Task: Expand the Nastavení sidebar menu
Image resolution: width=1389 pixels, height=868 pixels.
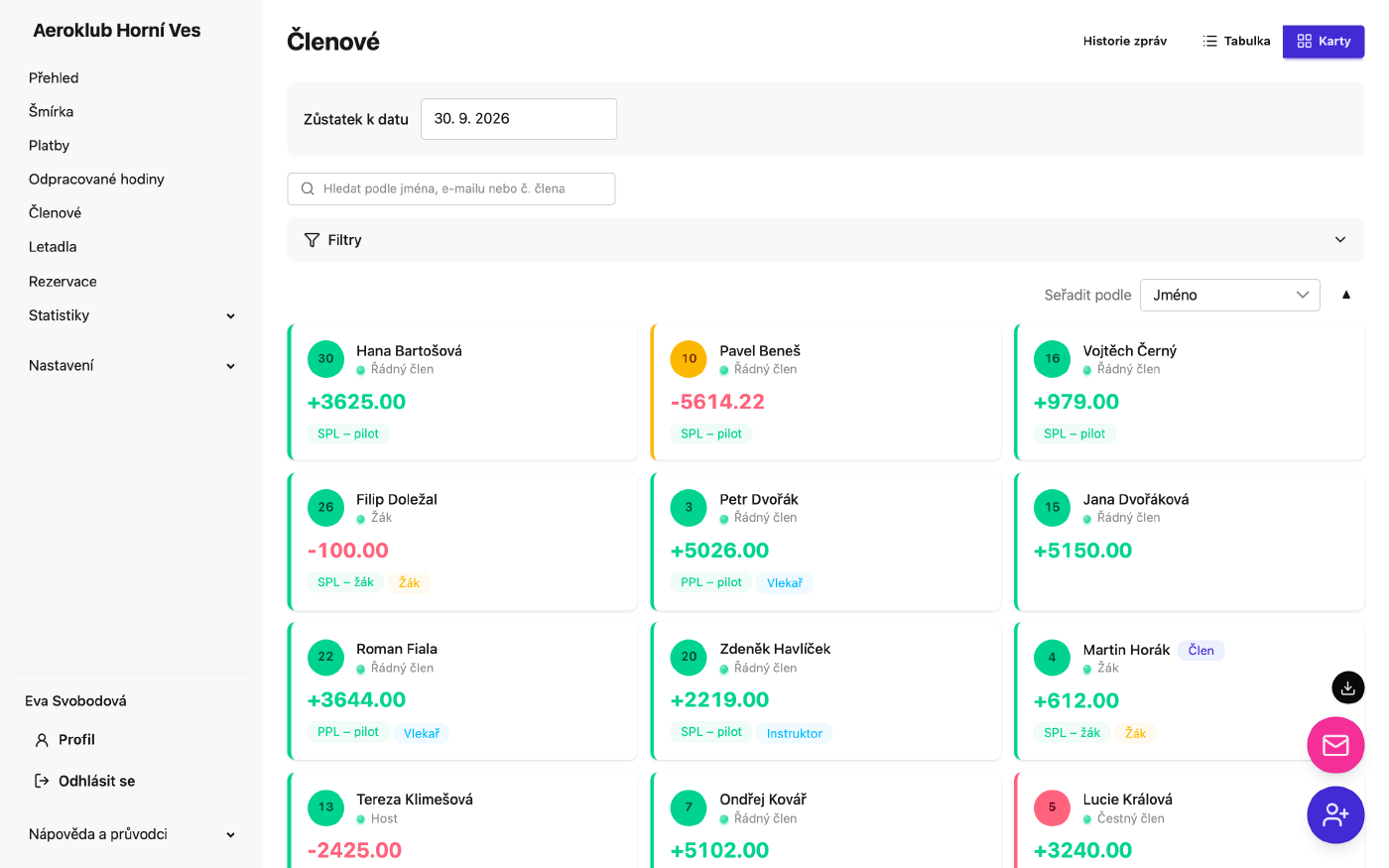Action: coord(132,366)
